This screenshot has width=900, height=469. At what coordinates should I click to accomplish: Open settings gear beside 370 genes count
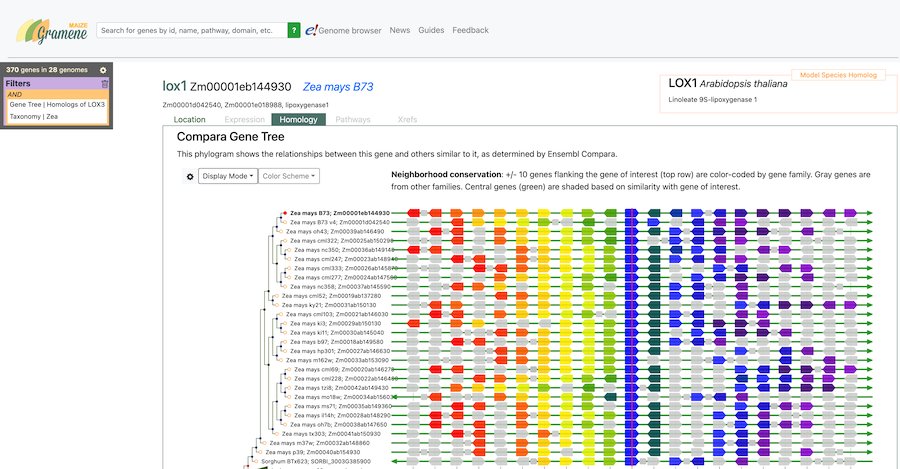pos(103,70)
